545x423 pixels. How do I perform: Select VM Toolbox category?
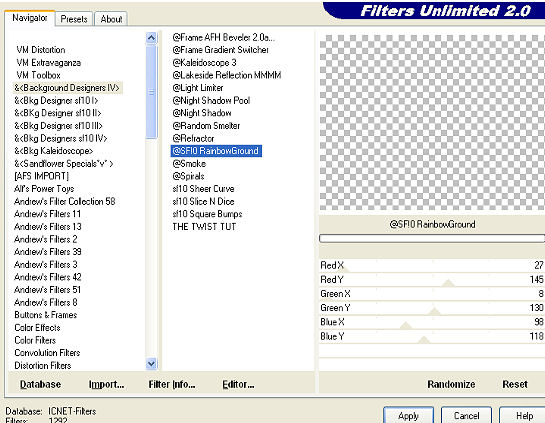point(38,75)
